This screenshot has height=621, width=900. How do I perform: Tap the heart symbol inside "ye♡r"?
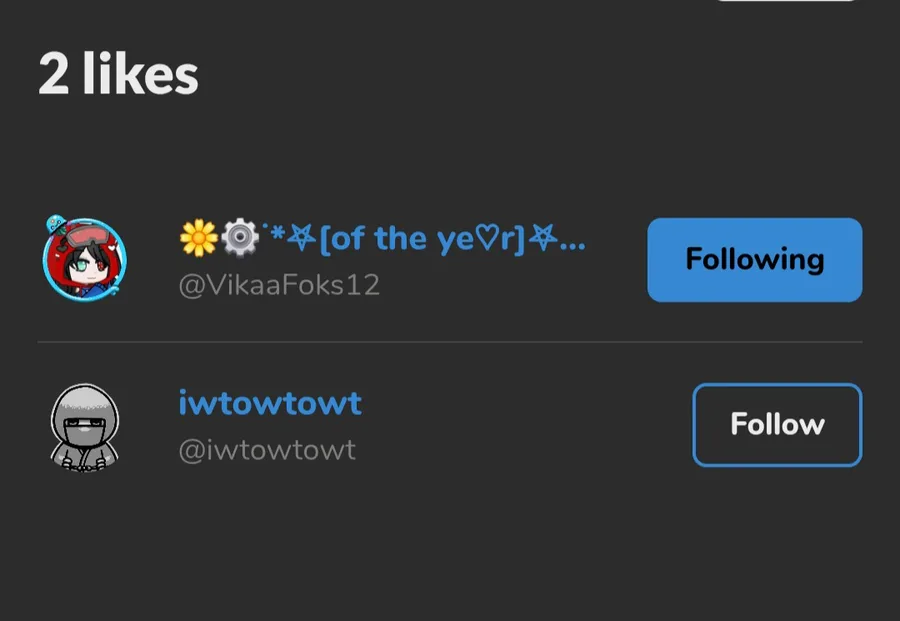coord(488,239)
